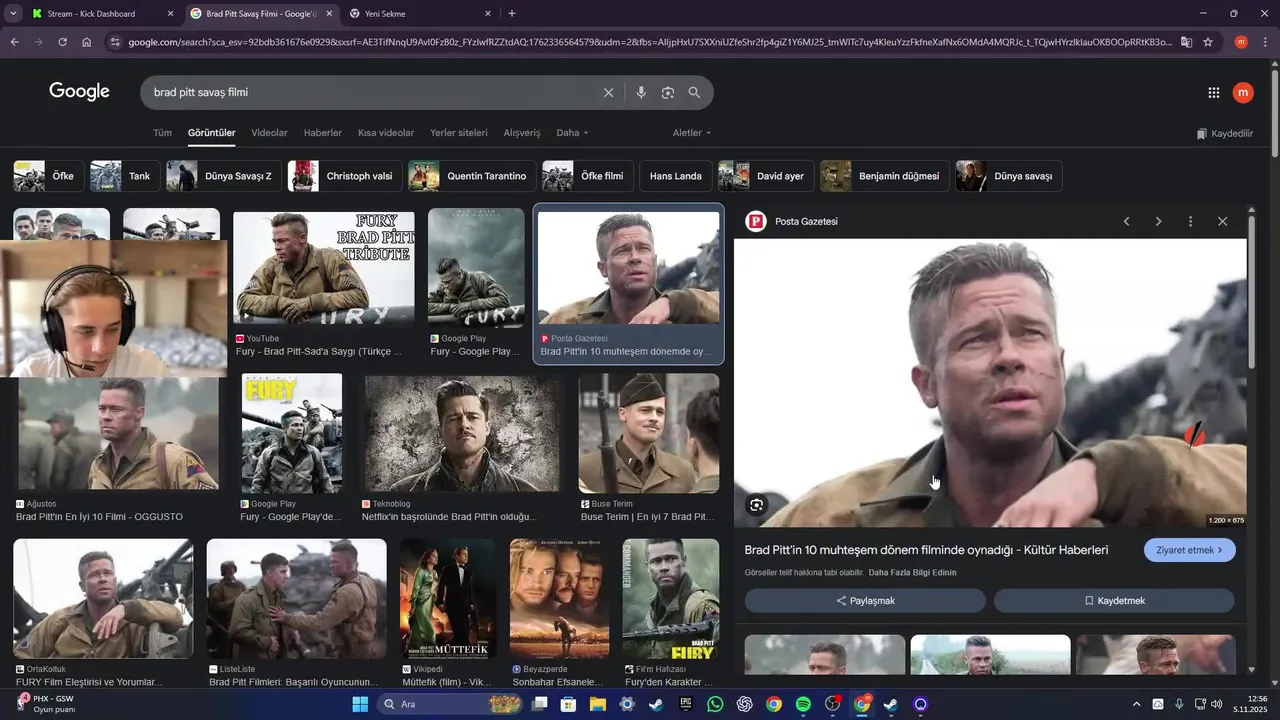1280x720 pixels.
Task: Open Chrome three-dot menu
Action: pyautogui.click(x=1266, y=42)
